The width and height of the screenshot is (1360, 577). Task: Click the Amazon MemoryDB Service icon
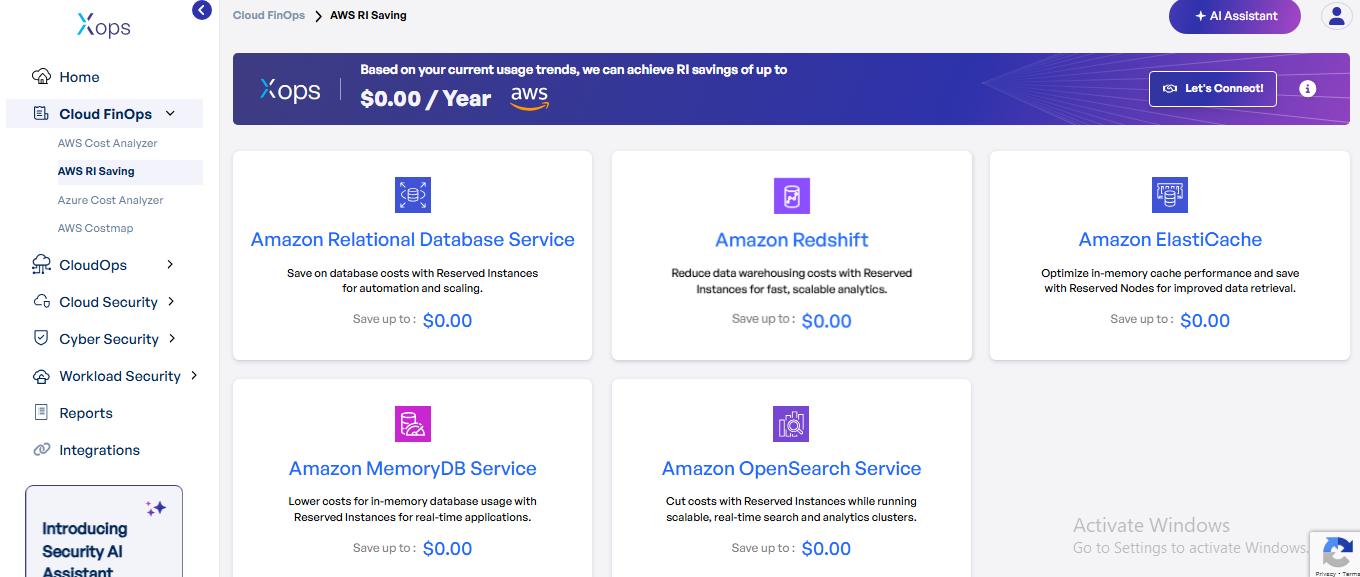[412, 424]
